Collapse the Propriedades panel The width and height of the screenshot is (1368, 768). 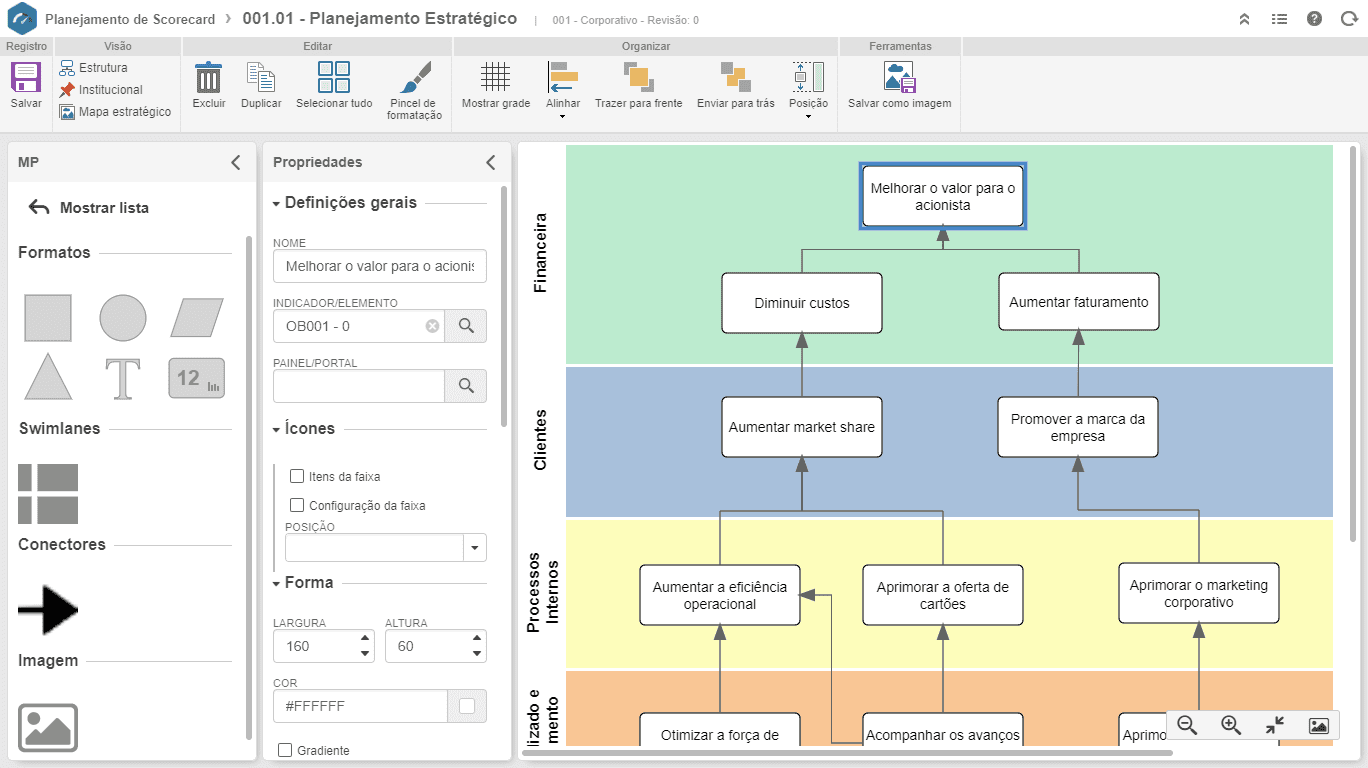click(491, 162)
